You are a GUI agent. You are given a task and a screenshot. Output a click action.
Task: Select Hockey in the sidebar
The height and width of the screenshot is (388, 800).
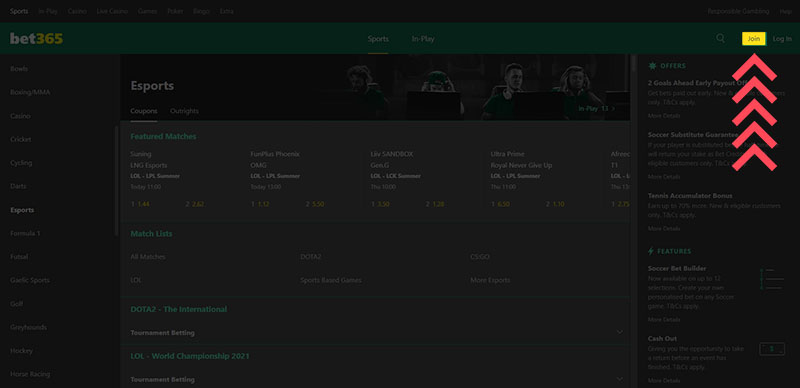tap(21, 351)
